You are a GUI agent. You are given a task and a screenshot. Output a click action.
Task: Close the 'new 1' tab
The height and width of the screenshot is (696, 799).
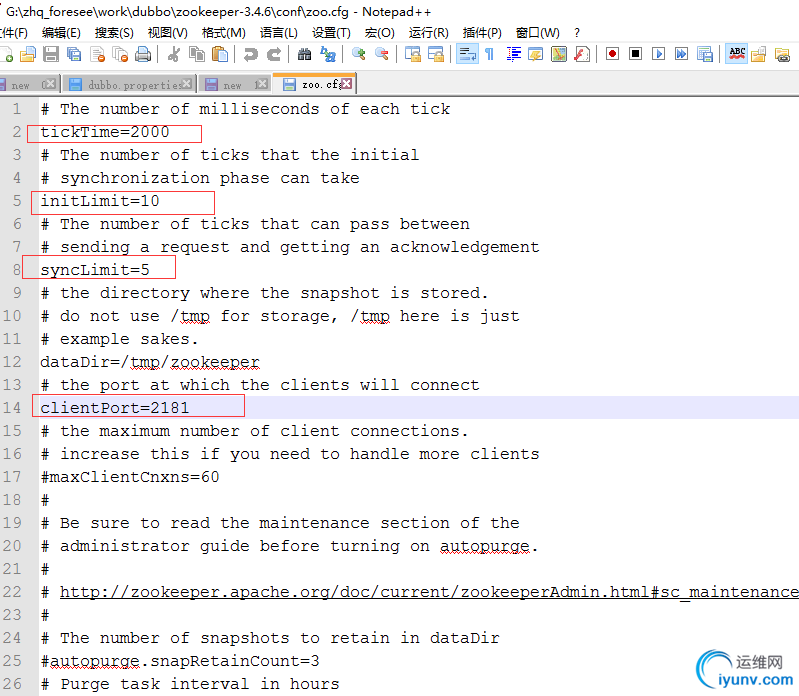click(x=261, y=84)
